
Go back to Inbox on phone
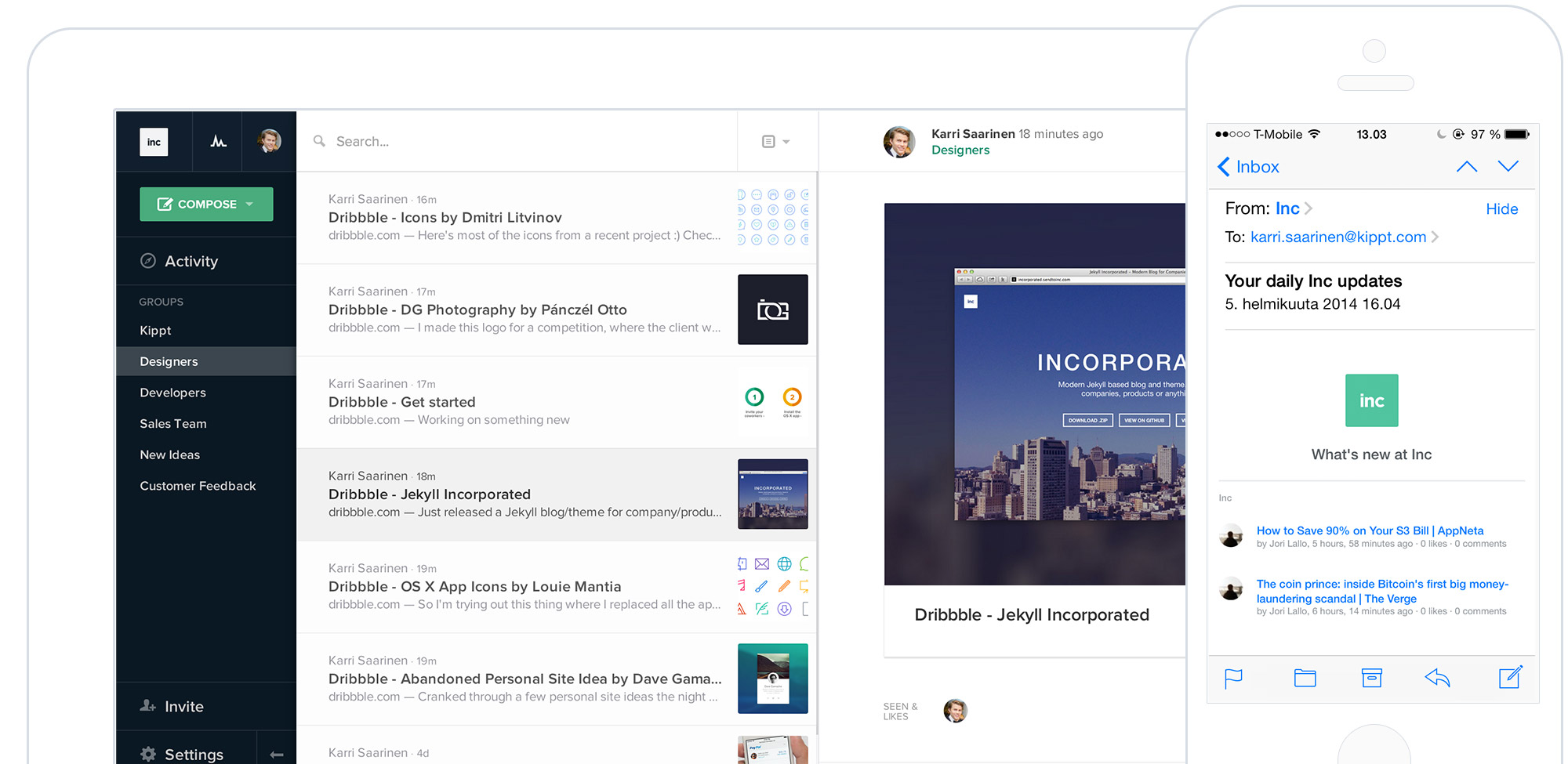[x=1248, y=167]
